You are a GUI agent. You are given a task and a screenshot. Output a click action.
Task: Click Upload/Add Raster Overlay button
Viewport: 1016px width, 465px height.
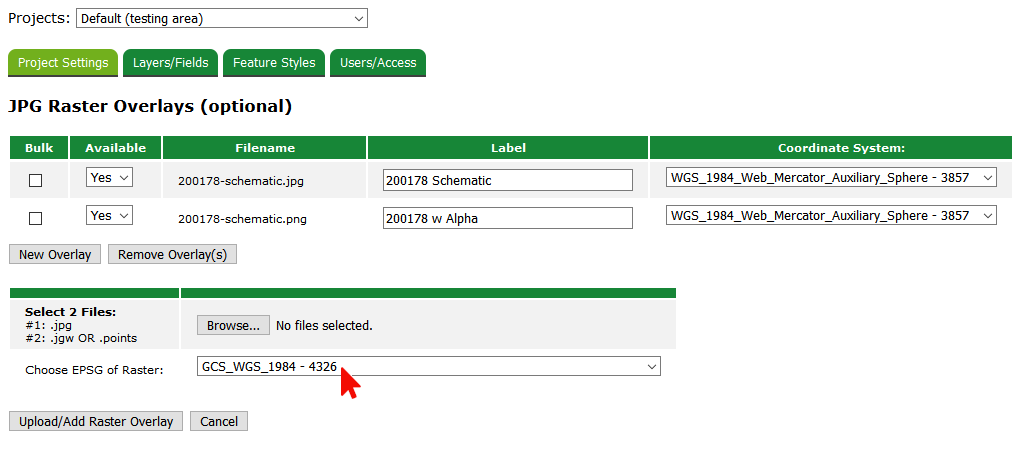pyautogui.click(x=96, y=421)
